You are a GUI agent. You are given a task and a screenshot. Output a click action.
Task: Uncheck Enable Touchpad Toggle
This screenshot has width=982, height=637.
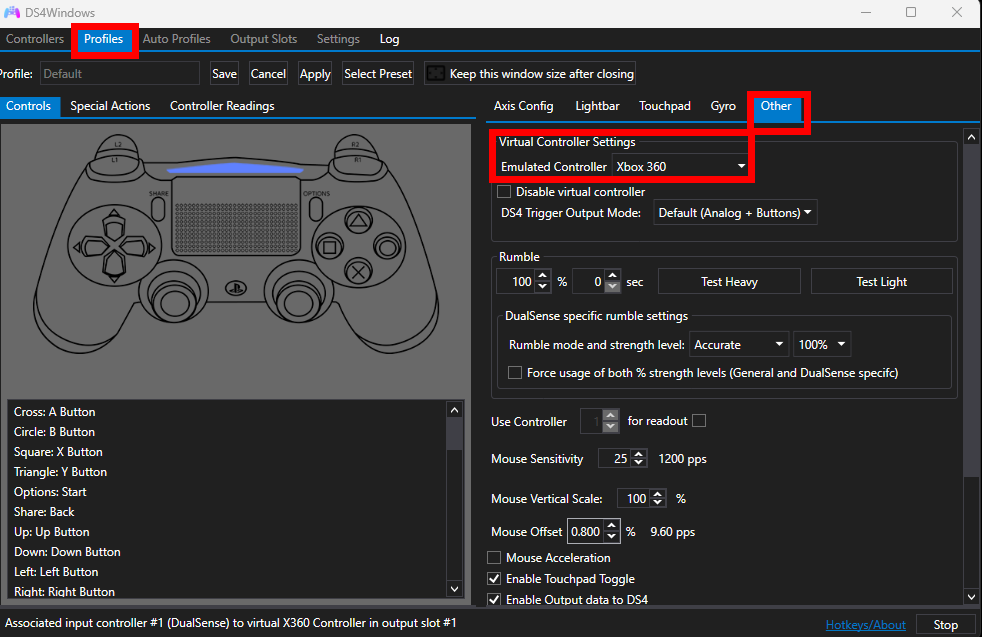click(x=494, y=579)
